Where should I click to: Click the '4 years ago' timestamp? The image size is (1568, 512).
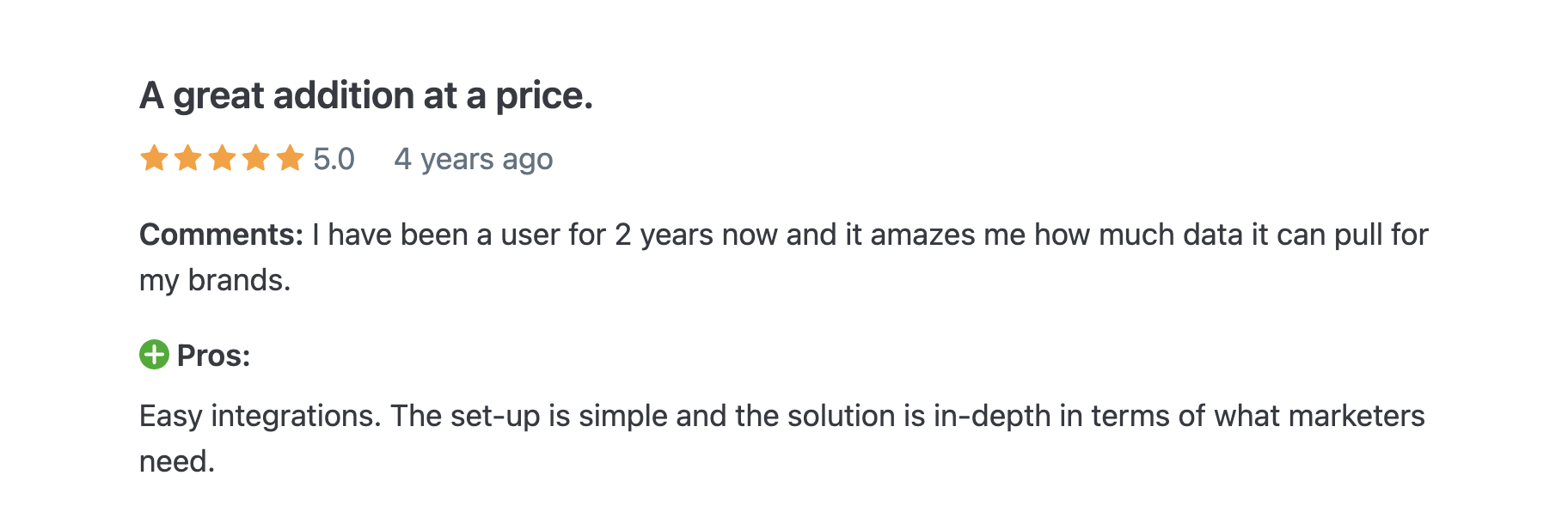click(x=473, y=160)
